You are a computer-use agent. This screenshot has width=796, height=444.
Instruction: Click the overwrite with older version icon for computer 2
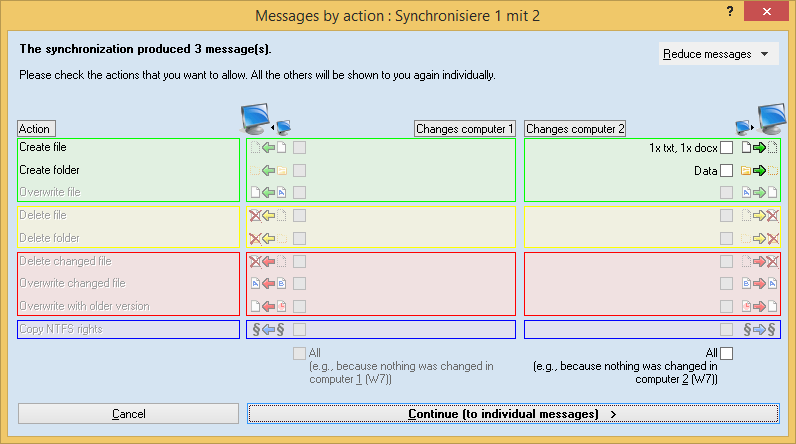point(759,306)
